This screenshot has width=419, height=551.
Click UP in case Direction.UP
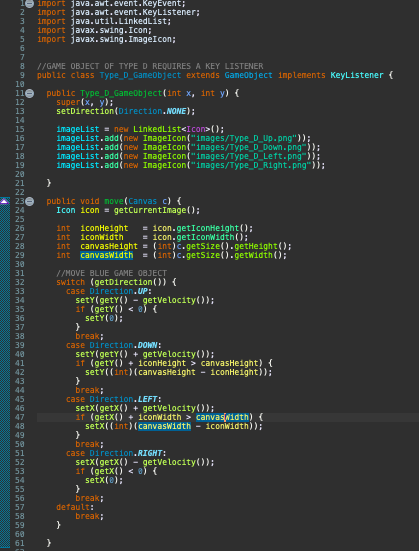[143, 291]
